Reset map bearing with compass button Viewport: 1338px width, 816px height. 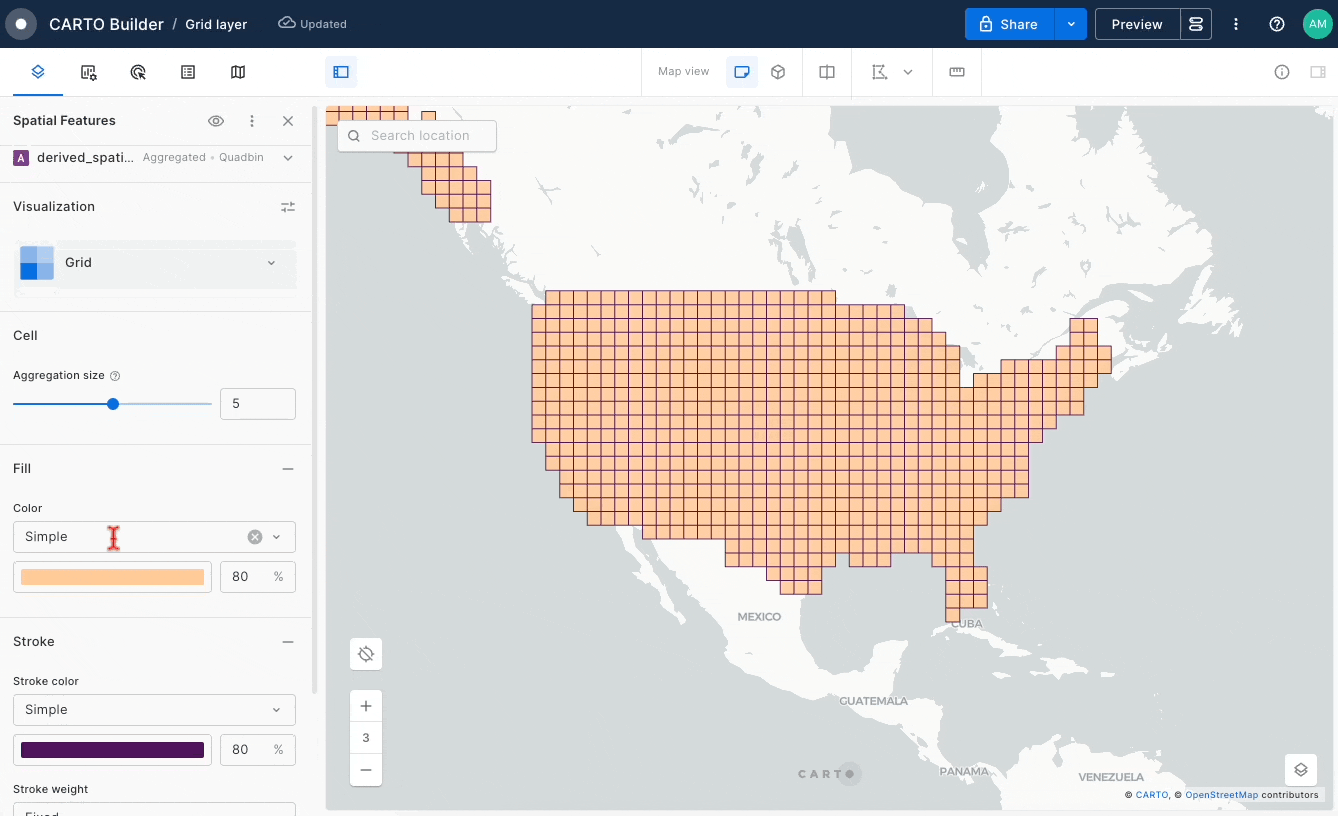pos(366,654)
